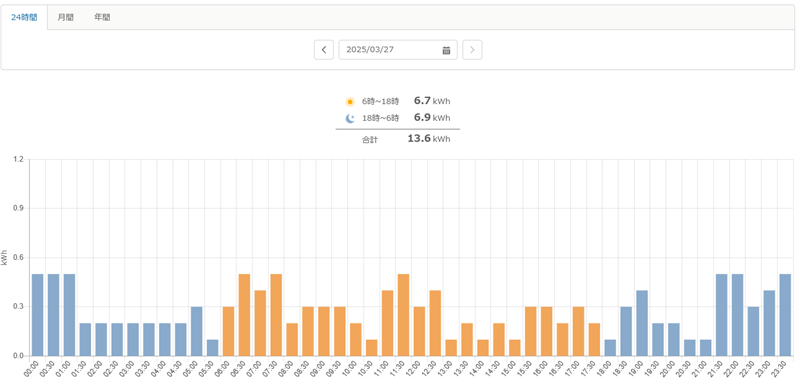Go to previous day with left chevron
This screenshot has height=387, width=800.
click(323, 50)
